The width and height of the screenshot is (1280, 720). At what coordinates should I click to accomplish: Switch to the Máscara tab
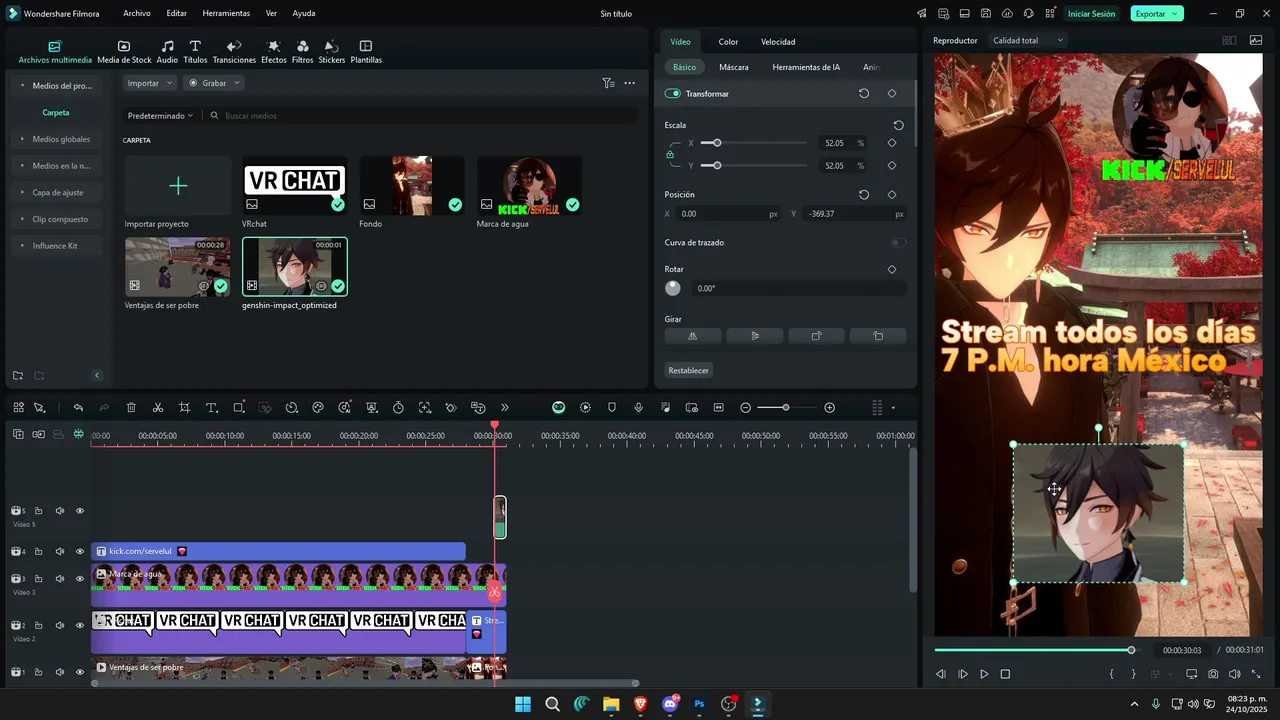click(734, 67)
